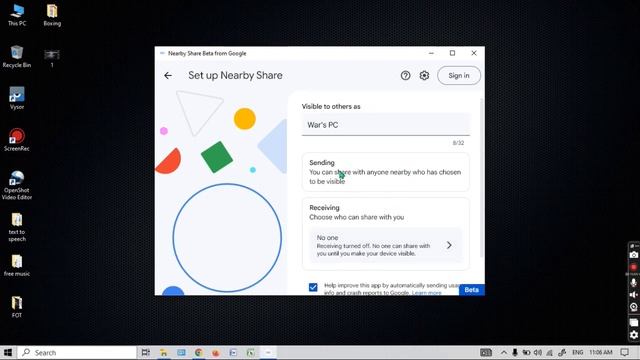
Task: Switch to the active Nearby Share taskbar item
Action: point(268,352)
